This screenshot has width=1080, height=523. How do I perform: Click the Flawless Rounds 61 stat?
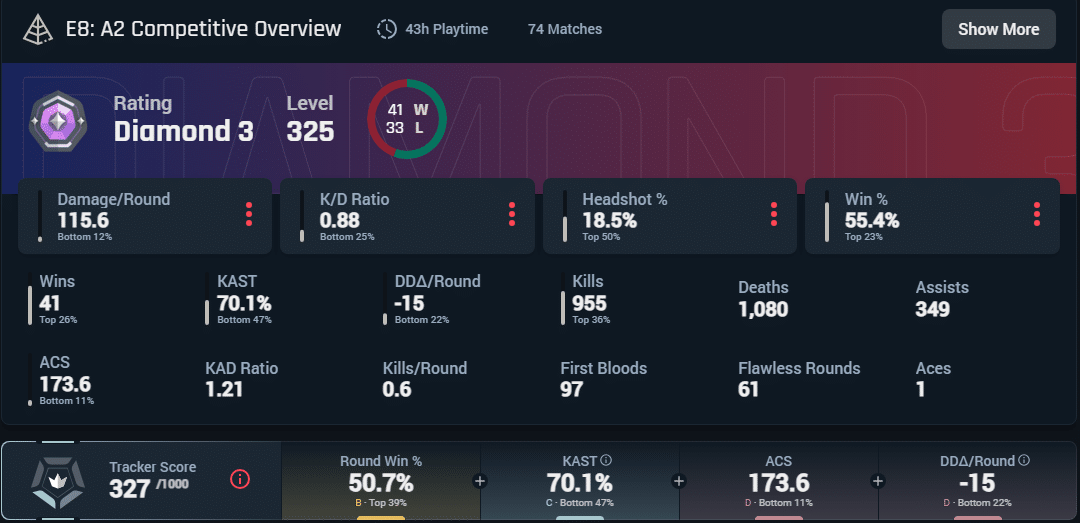coord(799,379)
